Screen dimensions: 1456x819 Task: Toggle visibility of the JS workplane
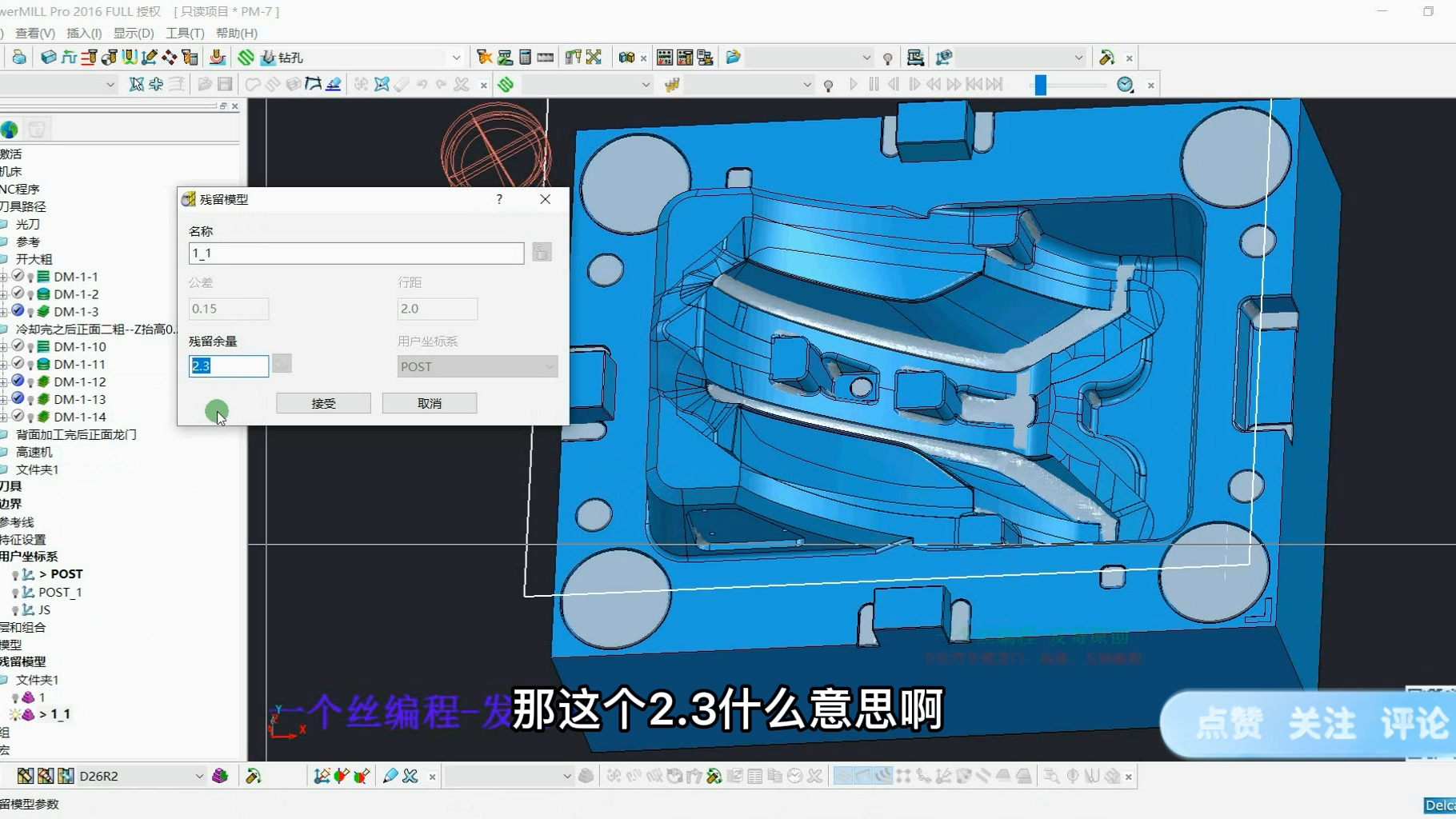click(x=15, y=610)
